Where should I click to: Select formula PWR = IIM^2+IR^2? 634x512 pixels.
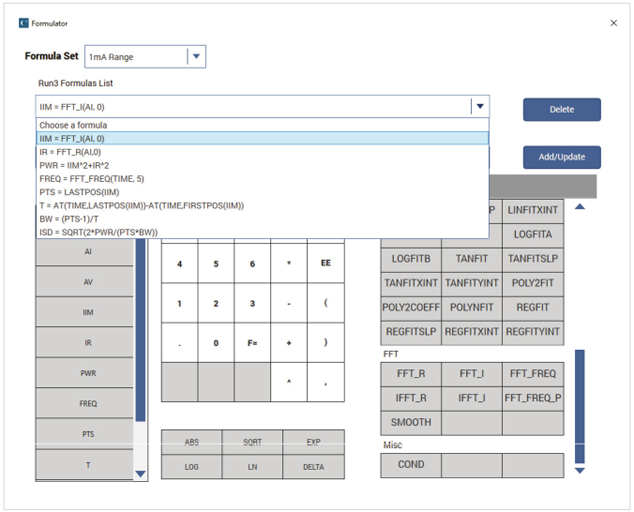262,165
